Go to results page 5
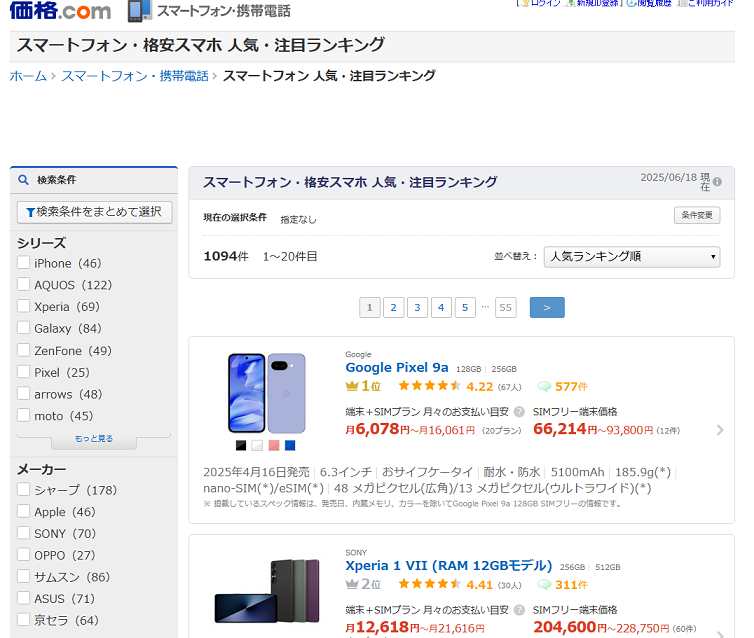This screenshot has width=754, height=638. click(465, 308)
